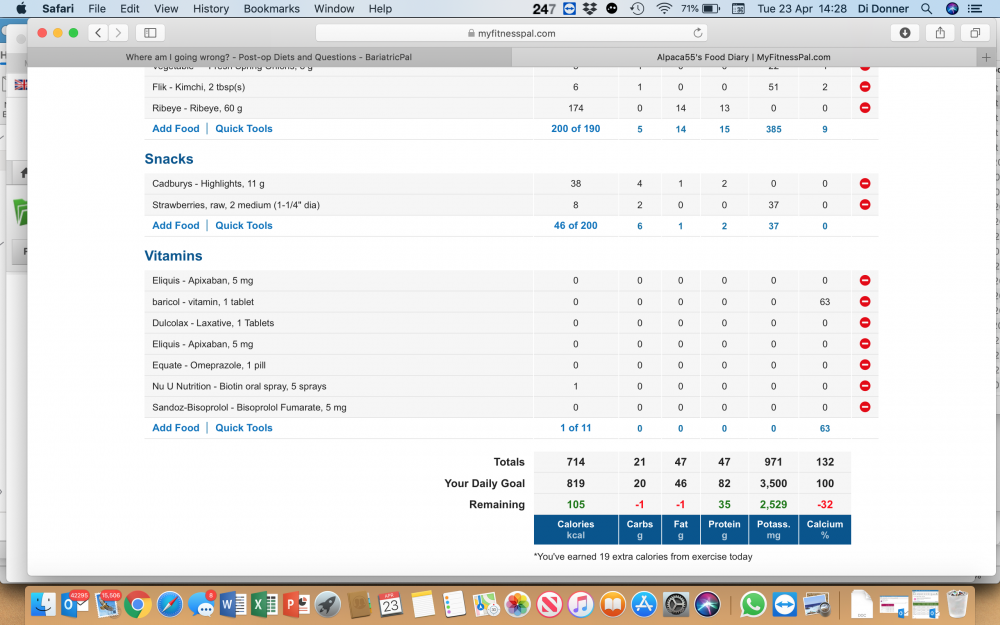Open Time Machine menu bar icon
This screenshot has width=1000, height=625.
pos(637,8)
